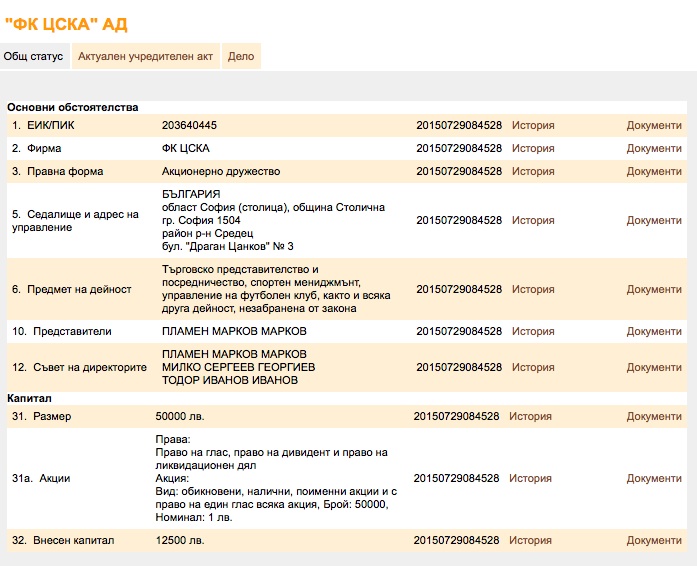Click Документи in Правна форма row
Screen dimensions: 697x566
click(x=653, y=172)
